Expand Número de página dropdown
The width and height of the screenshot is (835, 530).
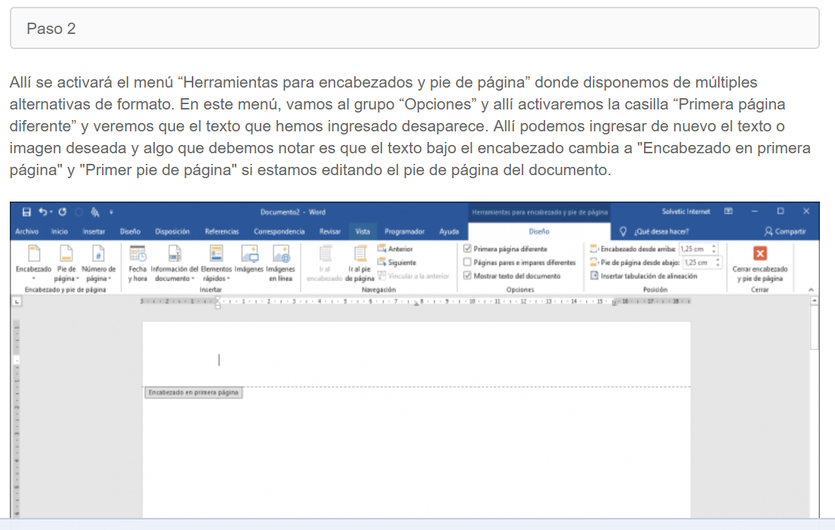[98, 261]
